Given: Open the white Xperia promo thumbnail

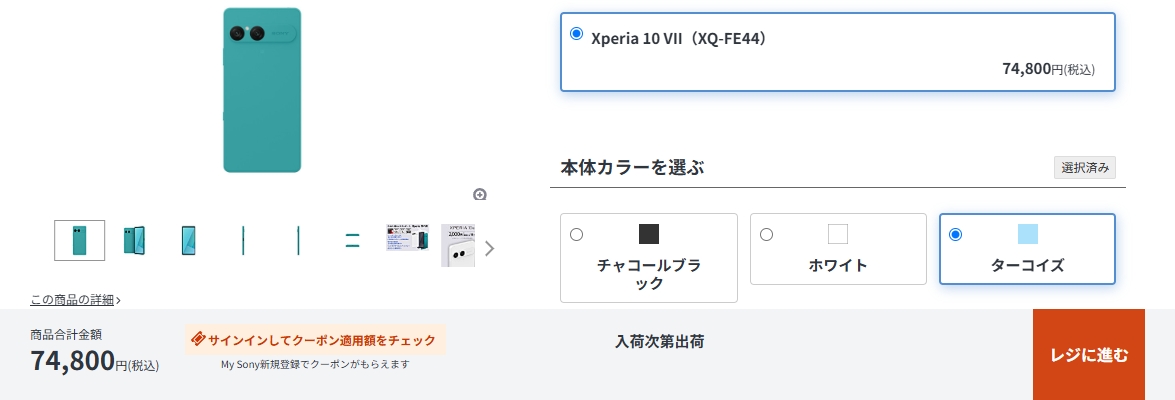Looking at the screenshot, I should click(458, 244).
